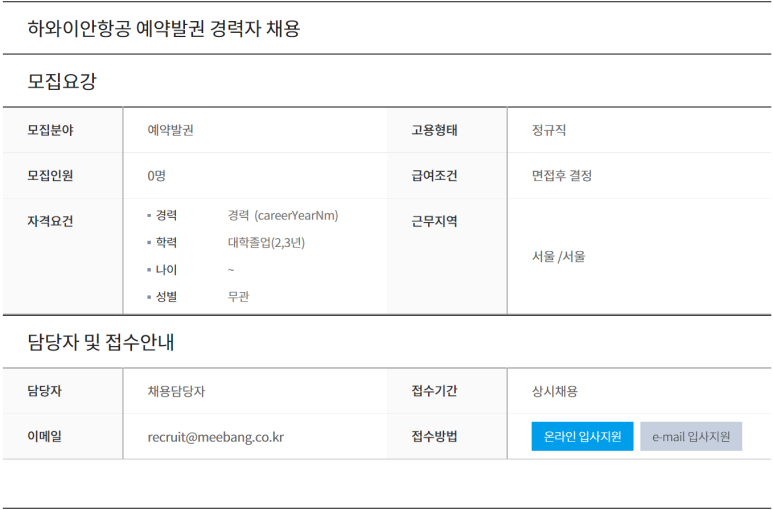Viewport: 773px width, 510px height.
Task: Click the e-mail 입사지원 button
Action: click(x=691, y=437)
